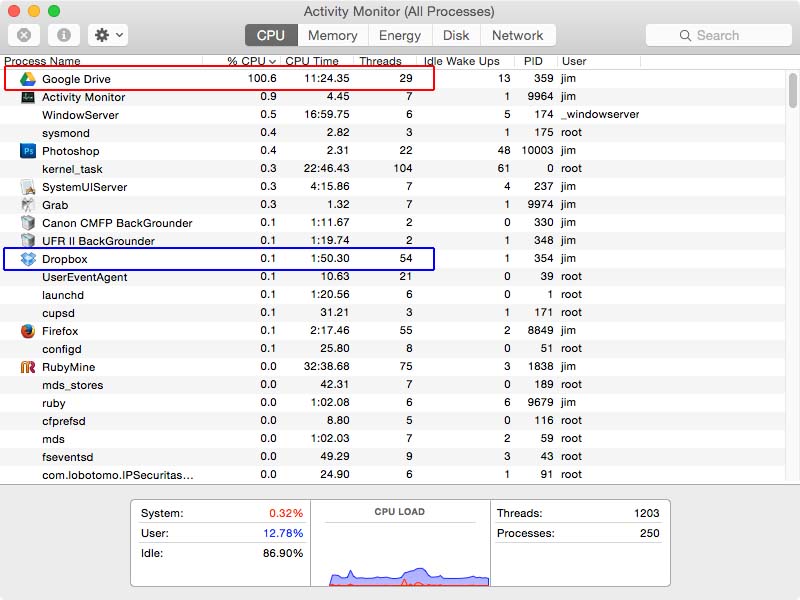Screen dimensions: 800x600
Task: Select the Disk tab
Action: coord(456,34)
